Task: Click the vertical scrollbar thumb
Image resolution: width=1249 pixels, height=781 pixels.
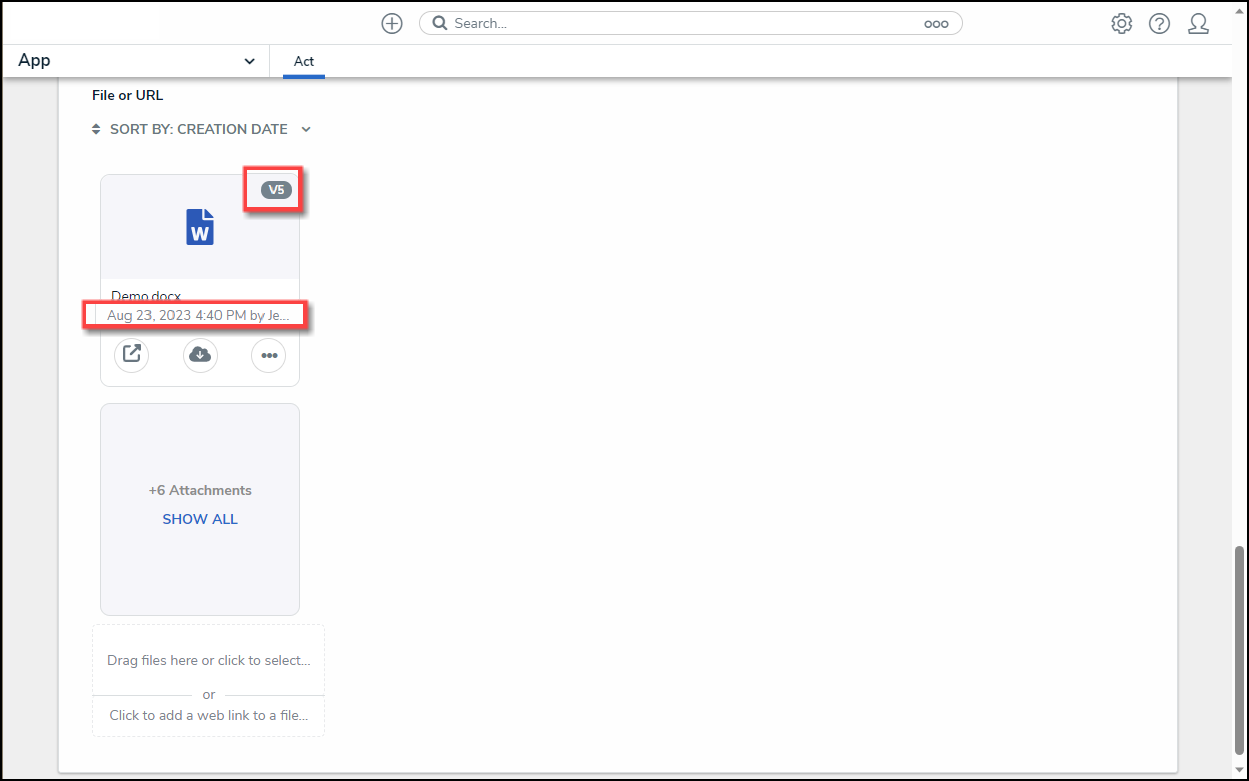Action: coord(1240,650)
